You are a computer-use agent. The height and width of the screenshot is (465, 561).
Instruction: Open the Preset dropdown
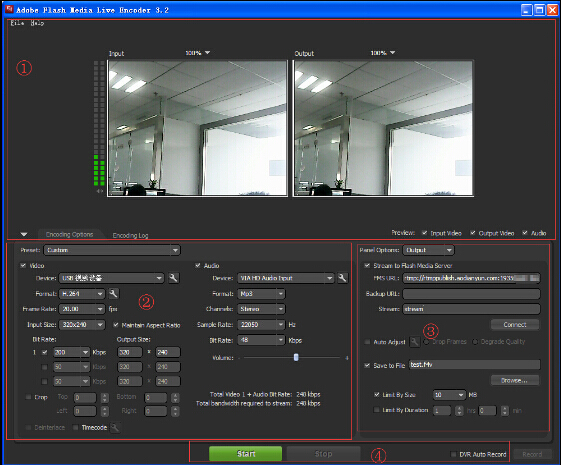(x=112, y=250)
